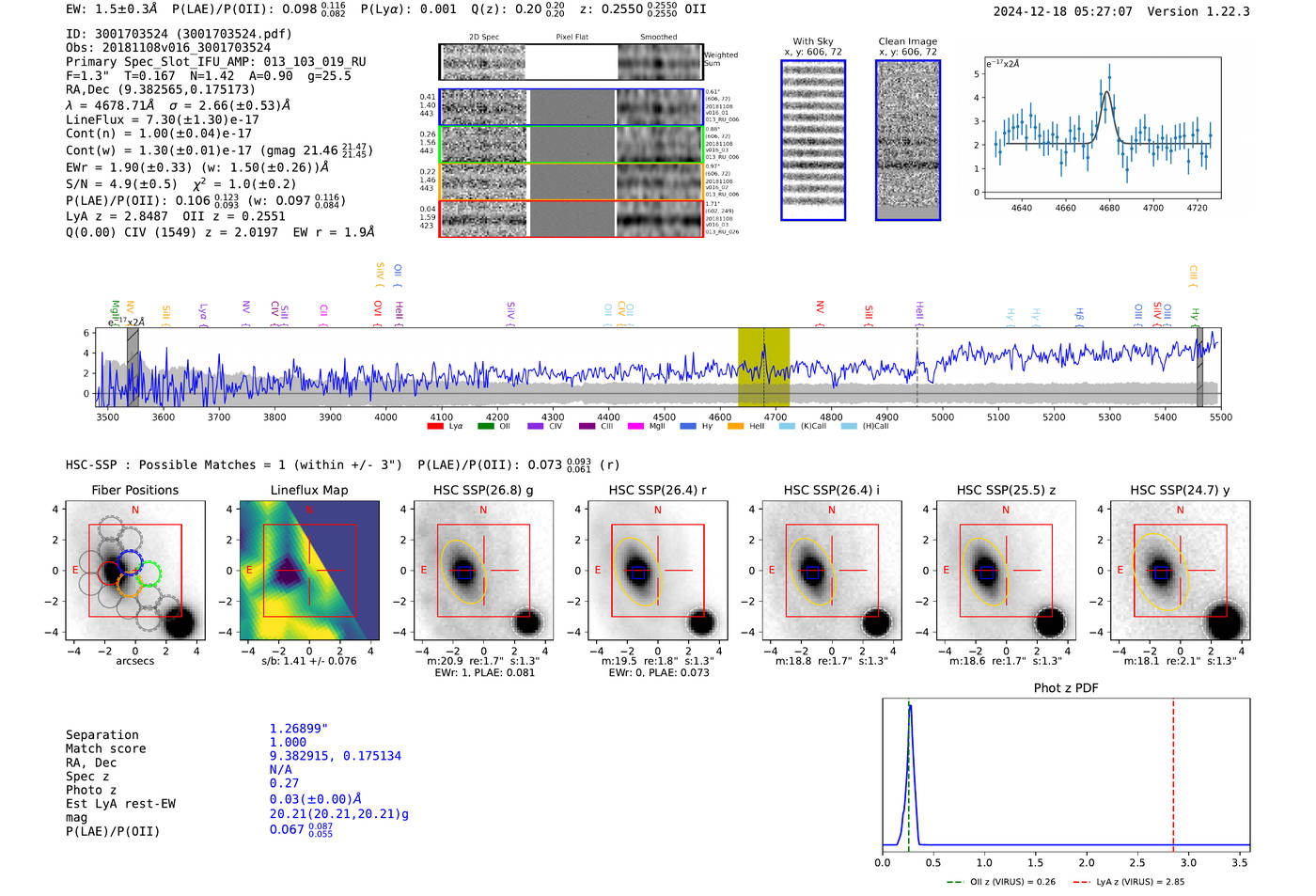Click the Separation value 1.26899"
This screenshot has width=1316, height=896.
coord(299,729)
